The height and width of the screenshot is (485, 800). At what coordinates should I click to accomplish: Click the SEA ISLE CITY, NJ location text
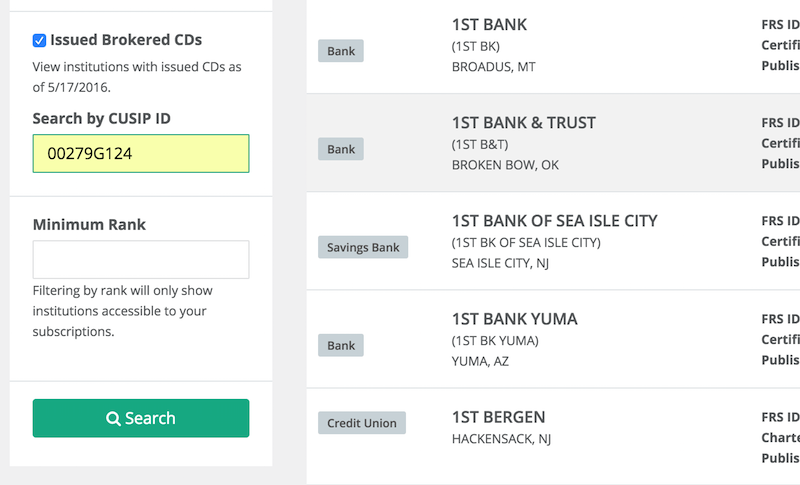(500, 263)
